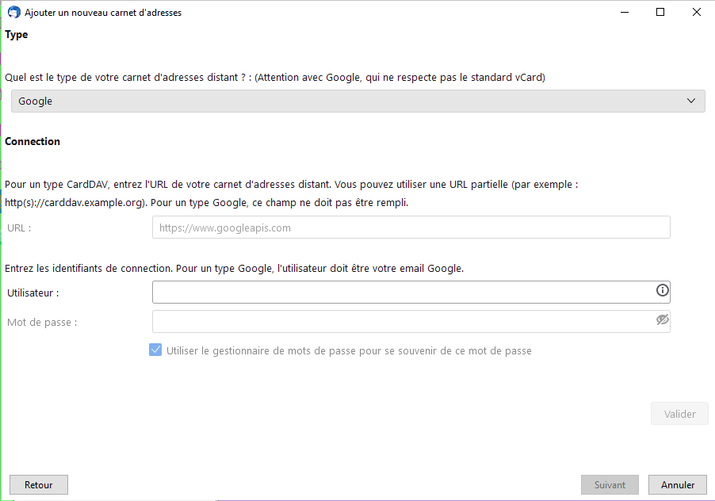Click the chevron arrow of the Google dropdown
715x501 pixels.
(x=691, y=101)
